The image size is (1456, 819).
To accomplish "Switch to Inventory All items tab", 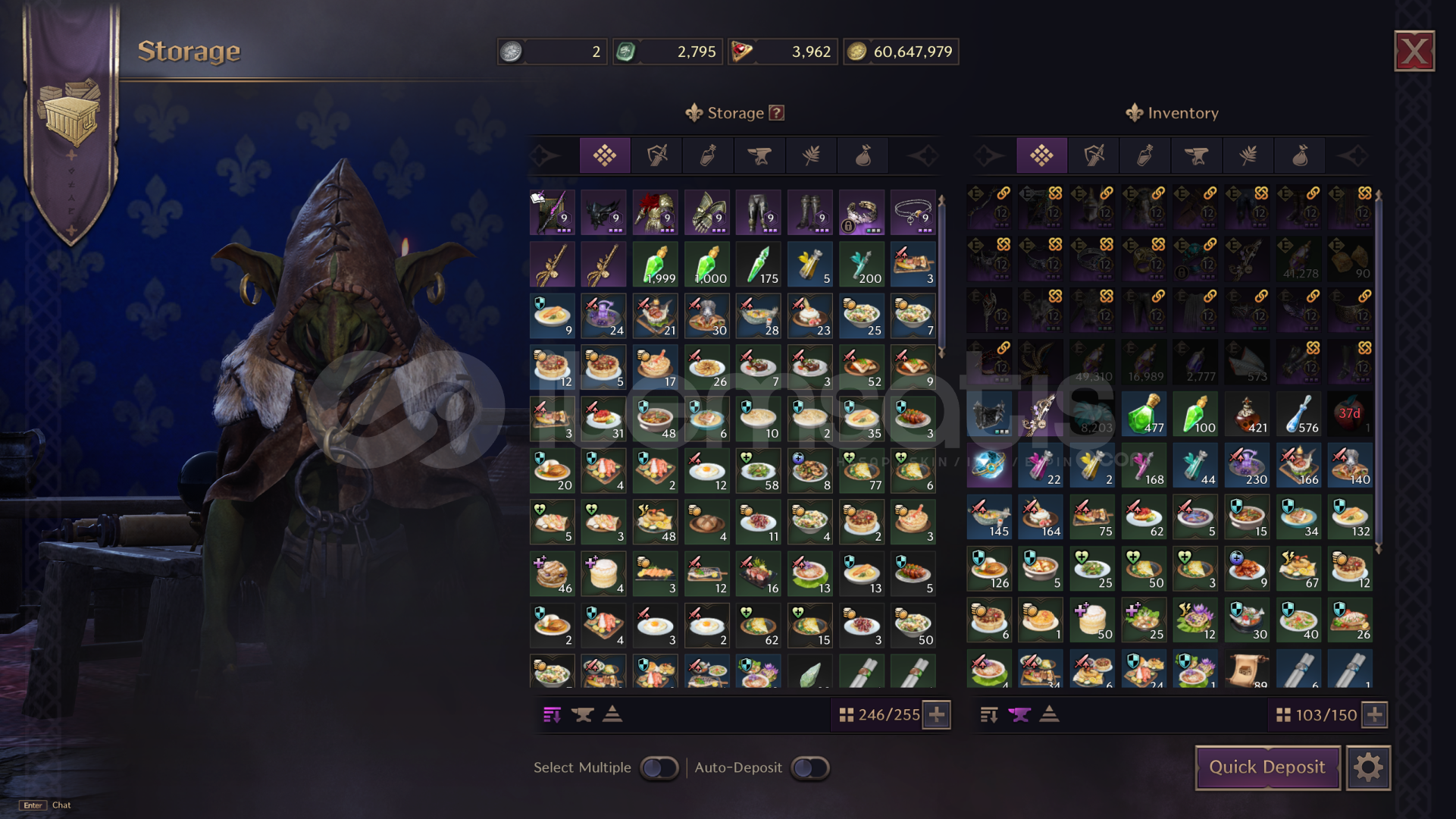I will point(1041,155).
